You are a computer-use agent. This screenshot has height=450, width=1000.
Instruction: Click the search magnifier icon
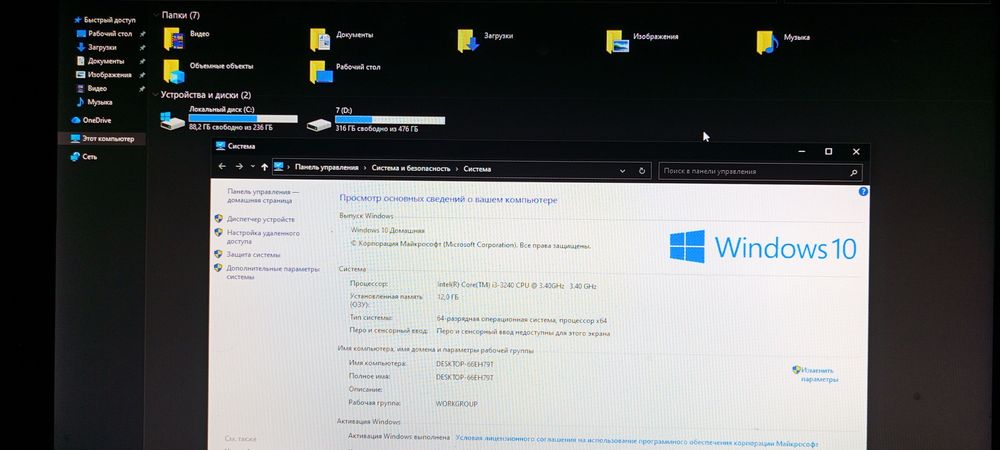click(853, 172)
